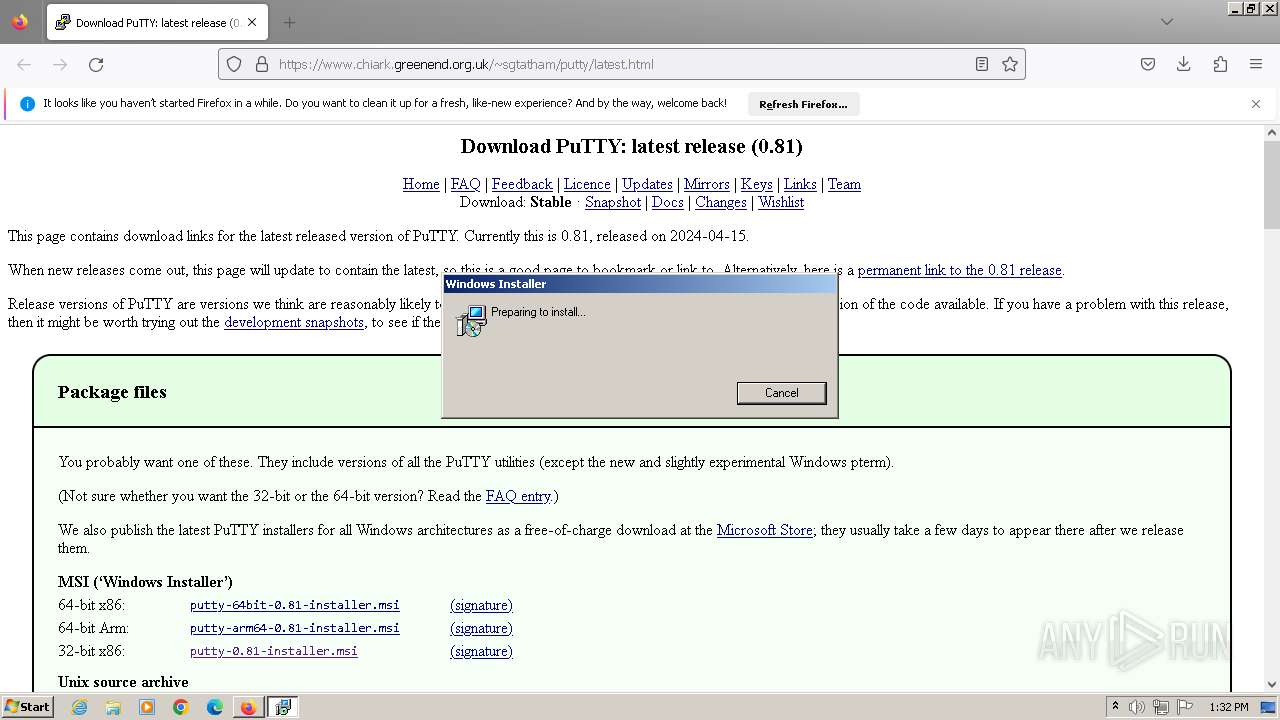Reload the current page
1280x720 pixels.
(x=96, y=64)
